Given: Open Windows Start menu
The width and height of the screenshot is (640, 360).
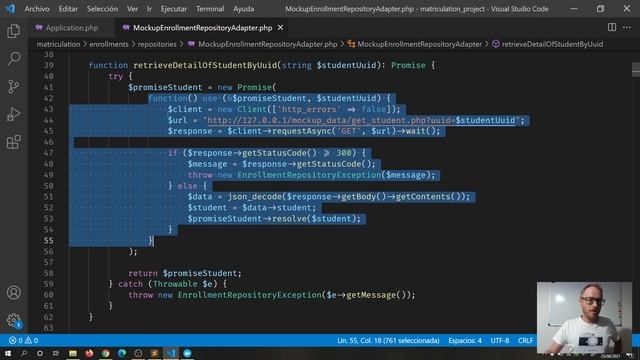Looking at the screenshot, I should click(x=8, y=353).
